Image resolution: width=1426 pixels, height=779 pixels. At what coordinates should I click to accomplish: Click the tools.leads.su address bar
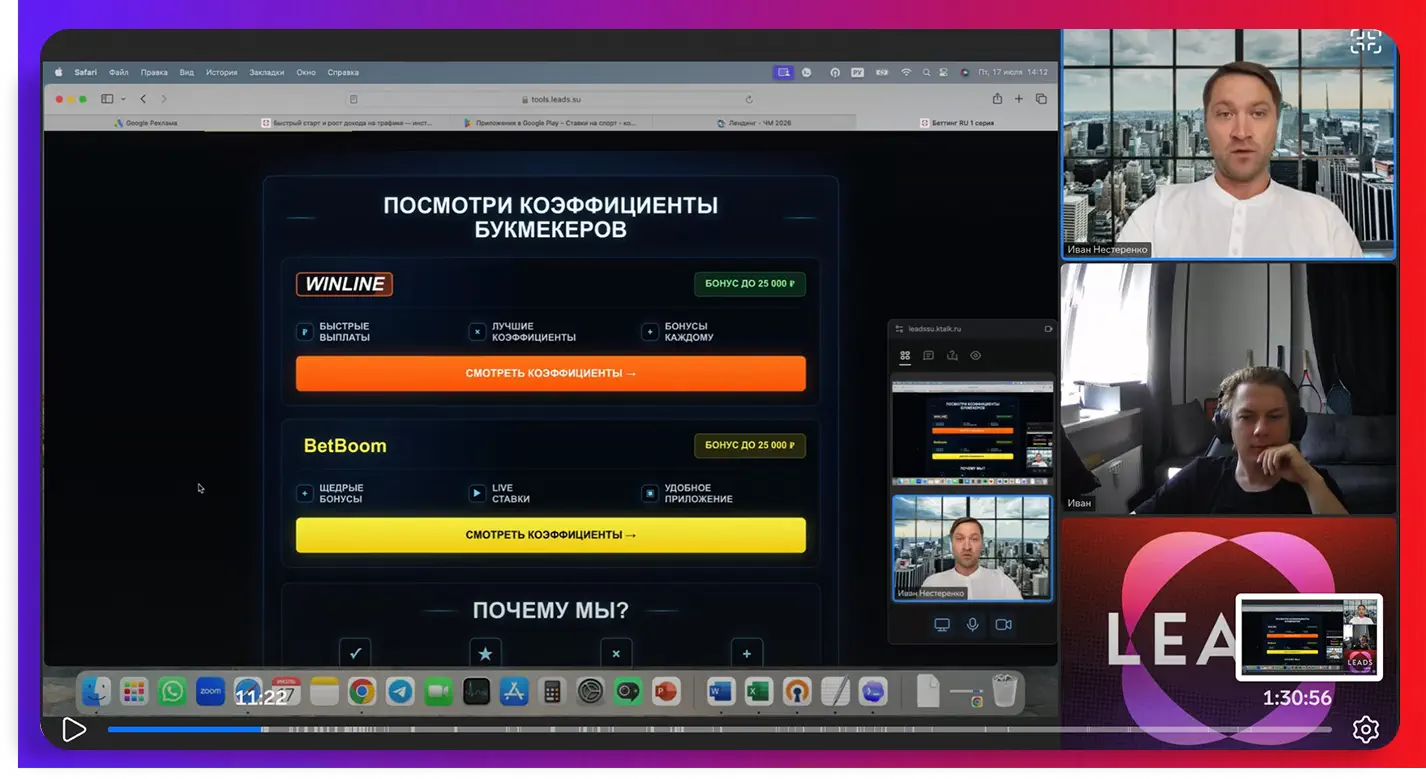tap(551, 99)
